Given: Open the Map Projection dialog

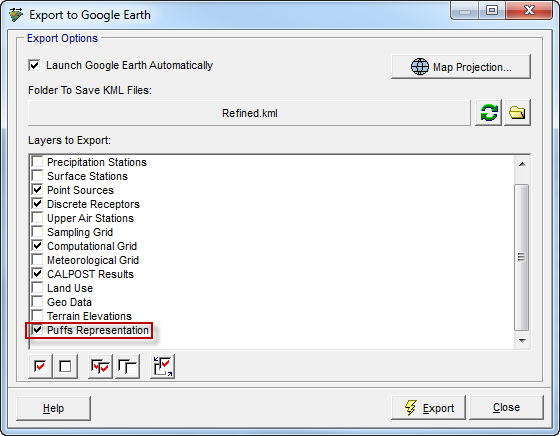Looking at the screenshot, I should click(x=461, y=67).
